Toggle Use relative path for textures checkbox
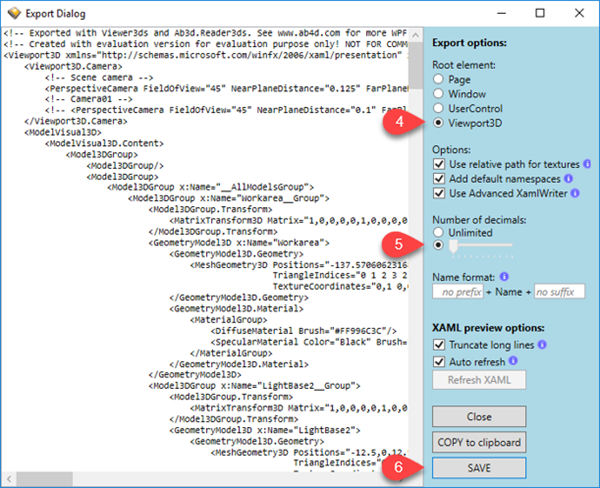 (x=440, y=164)
